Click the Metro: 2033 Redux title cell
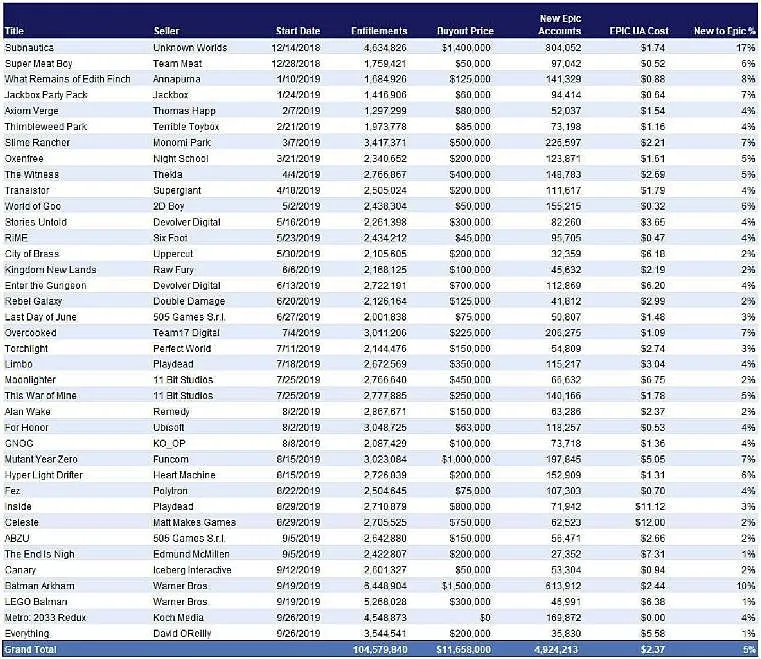Image resolution: width=761 pixels, height=659 pixels. (45, 618)
